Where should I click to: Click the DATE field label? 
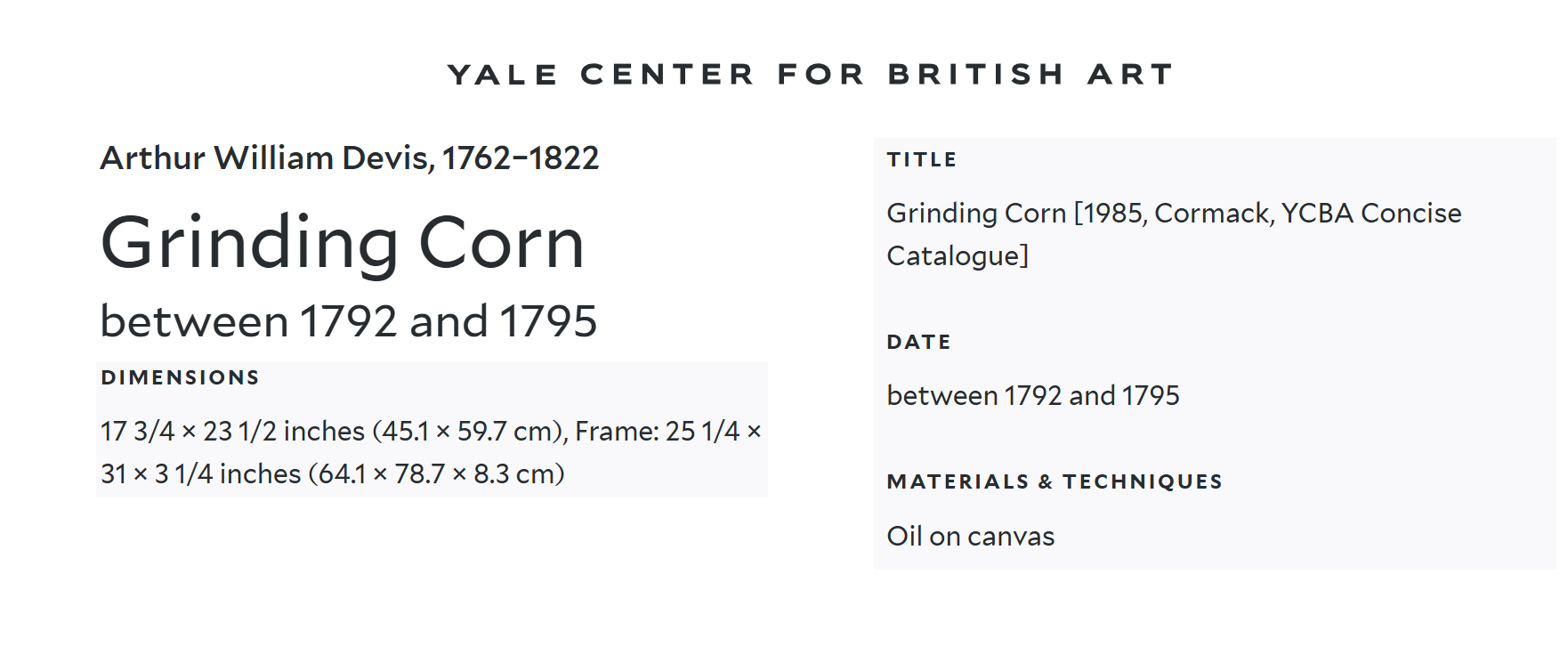point(918,343)
